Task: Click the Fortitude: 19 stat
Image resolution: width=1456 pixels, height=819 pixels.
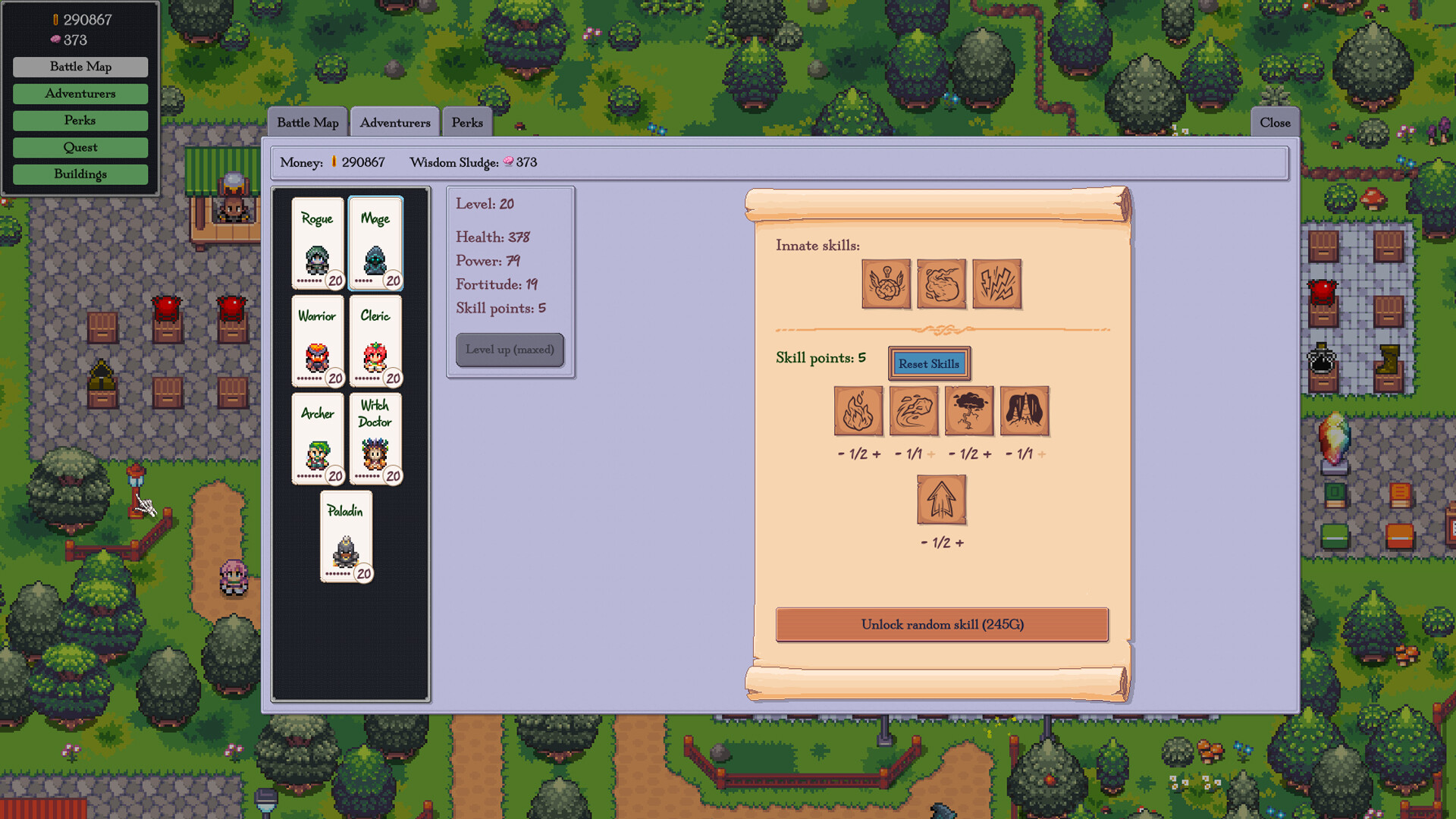Action: [497, 284]
